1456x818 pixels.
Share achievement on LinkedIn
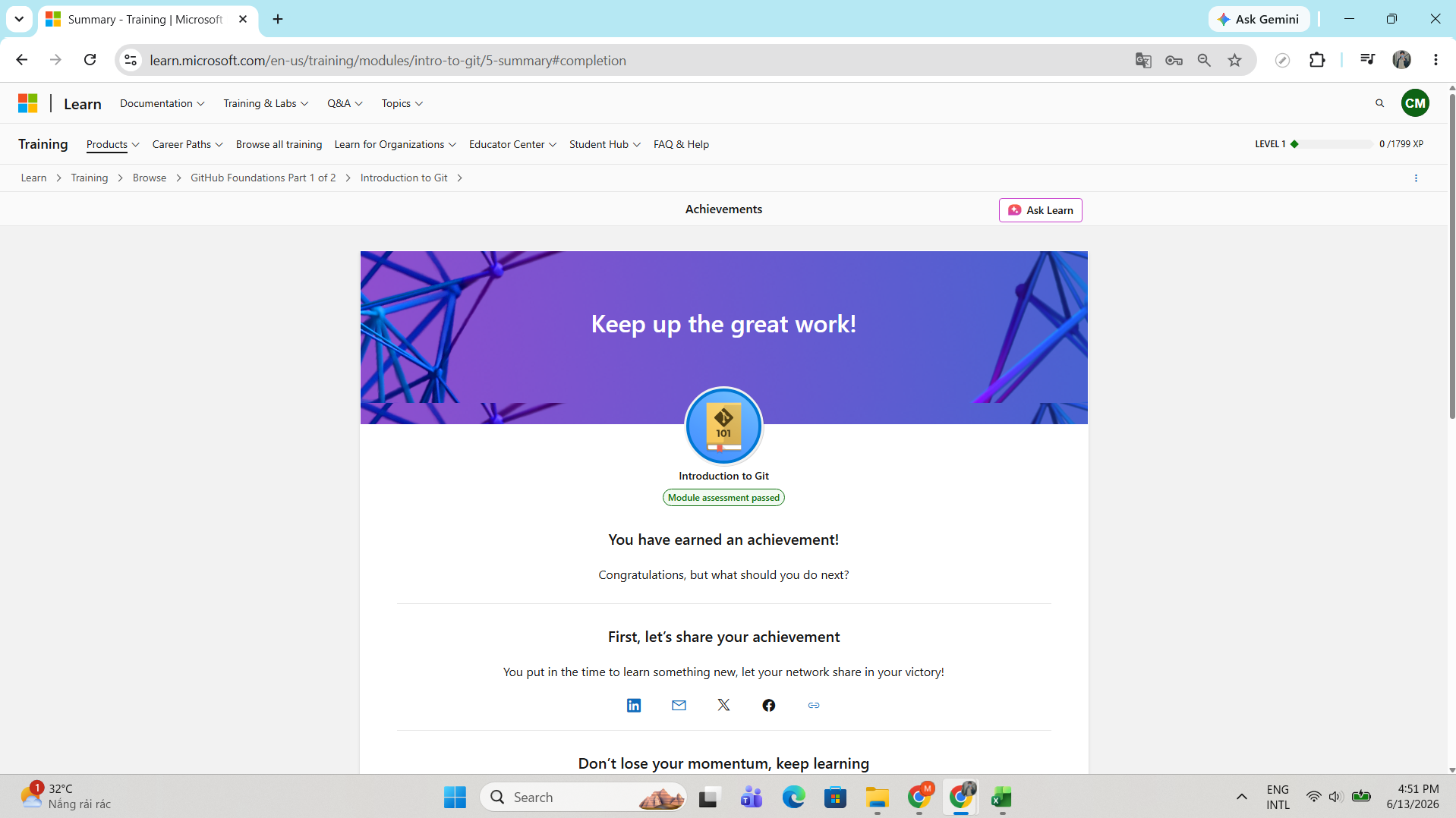click(634, 706)
